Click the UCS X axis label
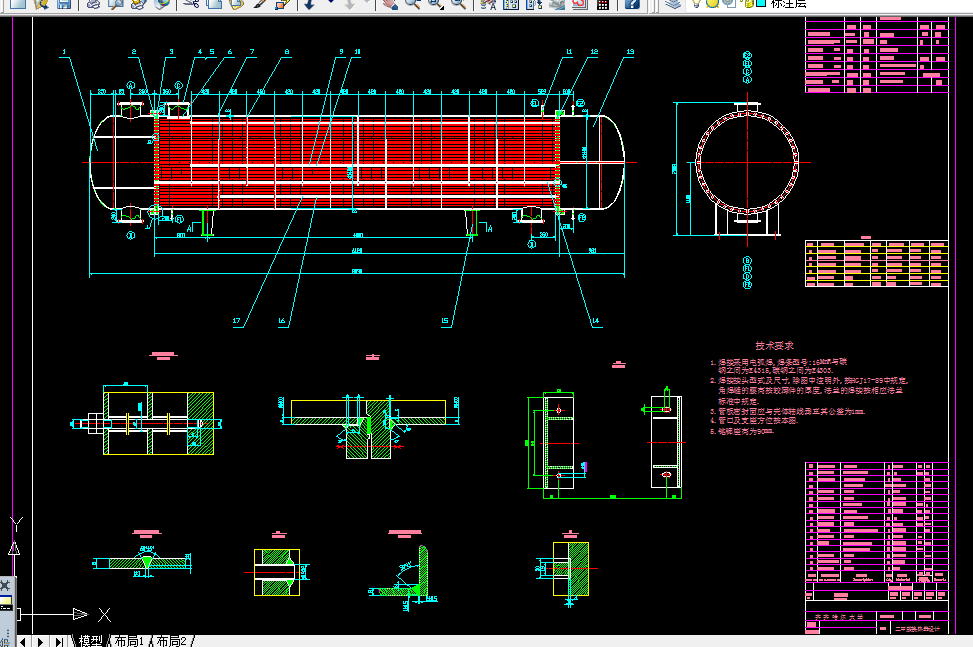 (x=104, y=615)
